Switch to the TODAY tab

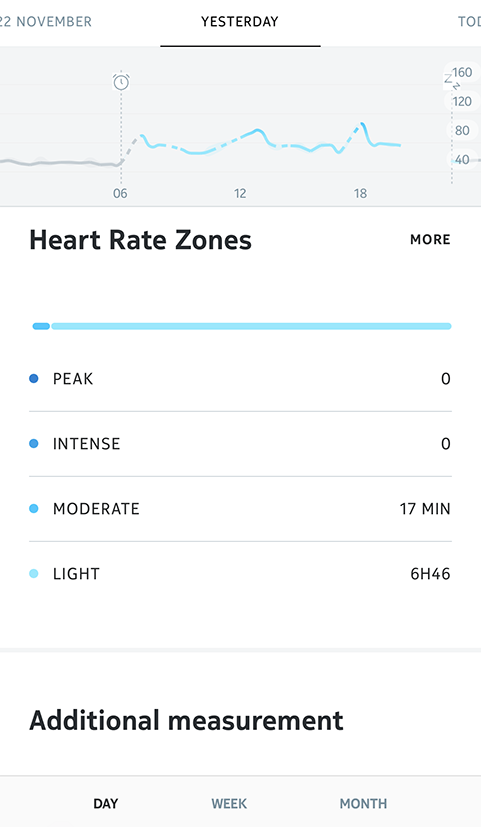(x=469, y=22)
